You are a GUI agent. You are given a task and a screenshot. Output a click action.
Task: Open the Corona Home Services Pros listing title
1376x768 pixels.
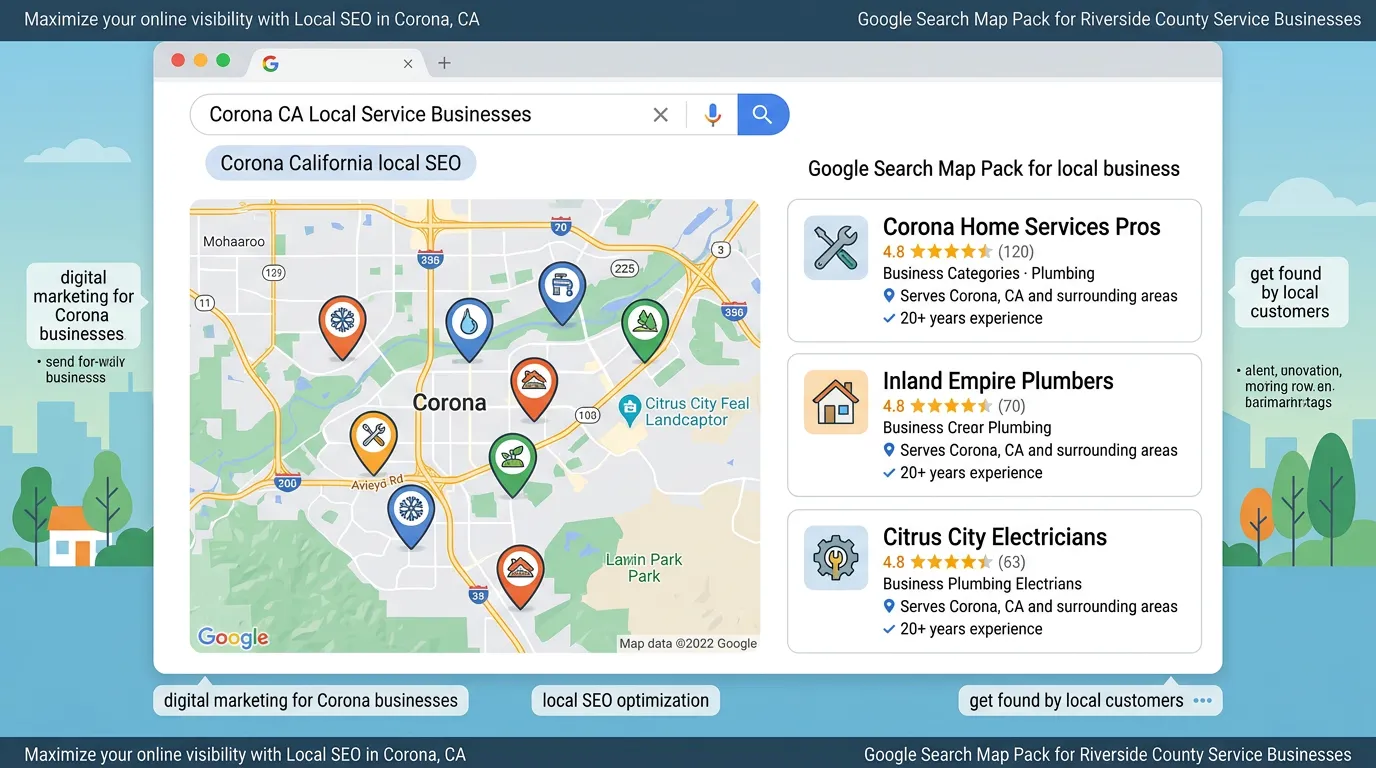coord(1022,226)
